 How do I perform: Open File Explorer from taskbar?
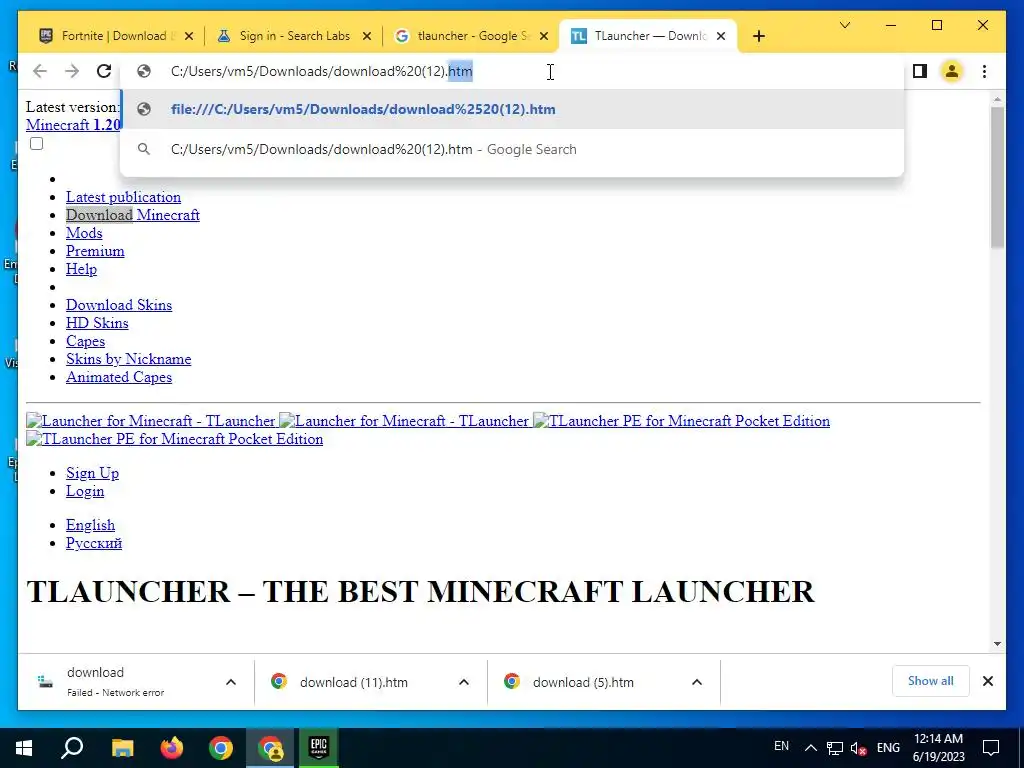point(122,748)
